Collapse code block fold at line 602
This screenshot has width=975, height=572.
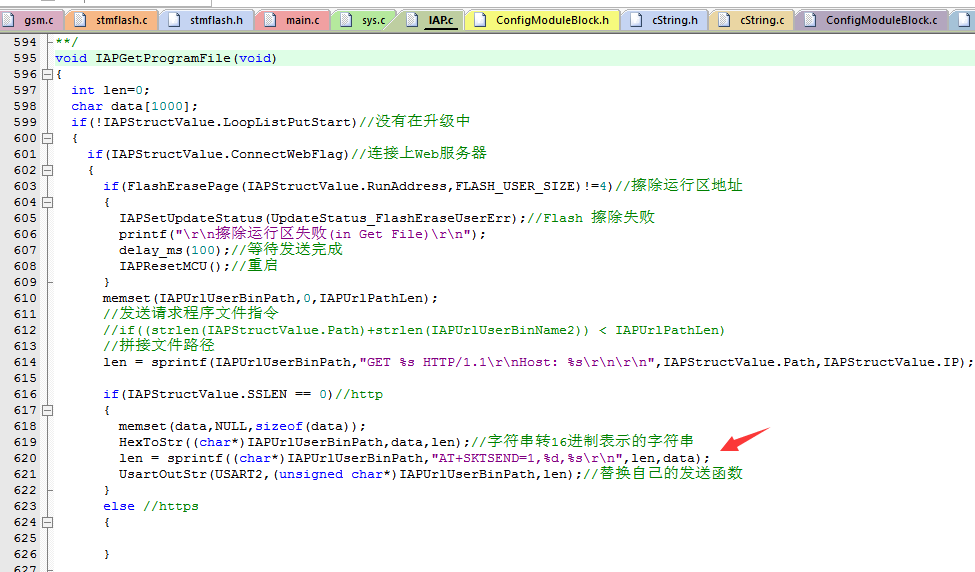point(47,170)
